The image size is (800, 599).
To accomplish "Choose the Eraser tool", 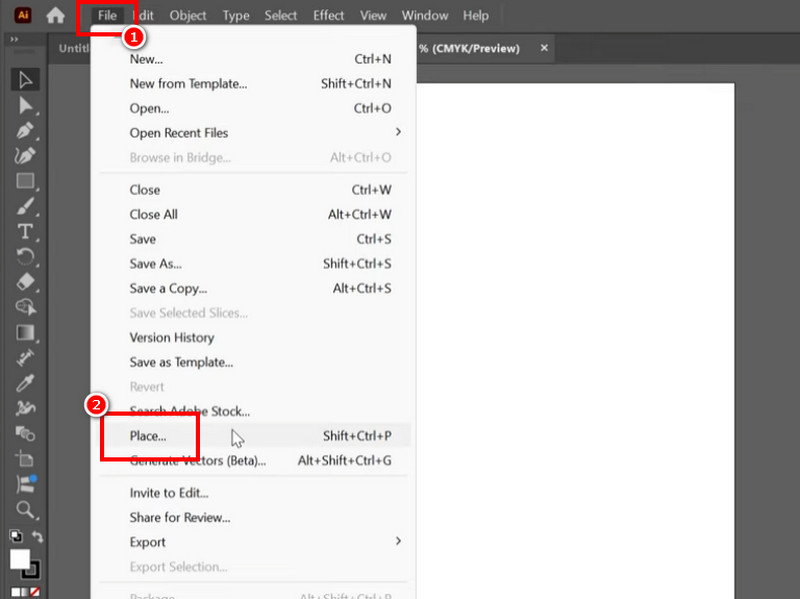I will [x=26, y=282].
